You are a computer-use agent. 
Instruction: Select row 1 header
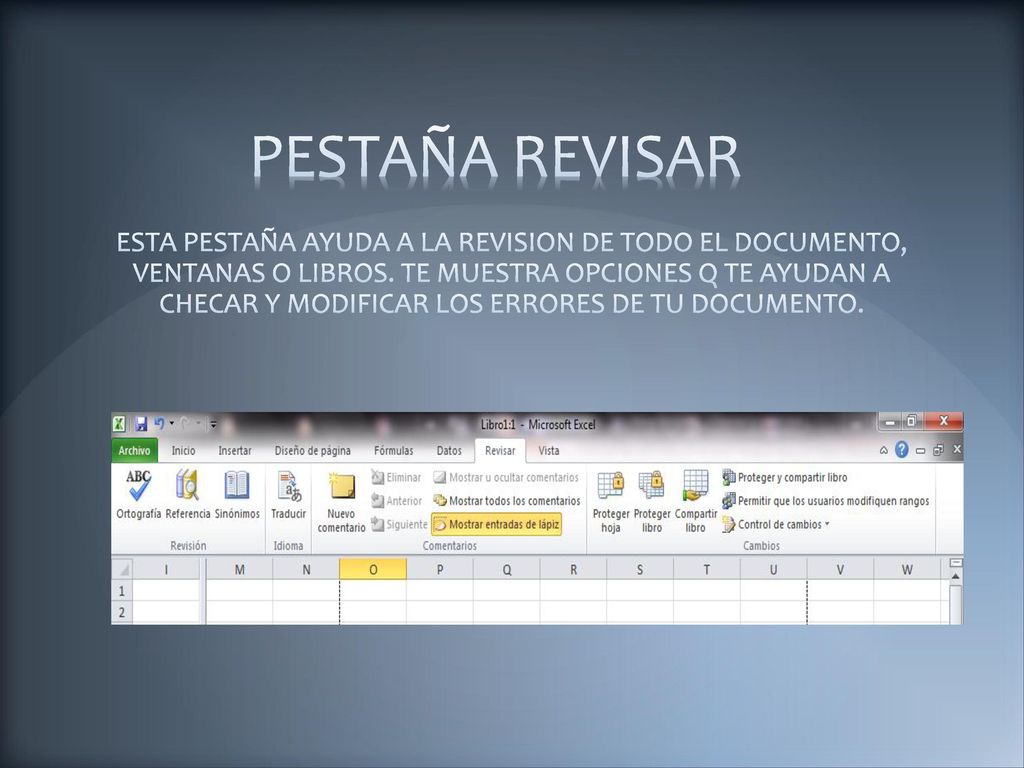tap(122, 591)
